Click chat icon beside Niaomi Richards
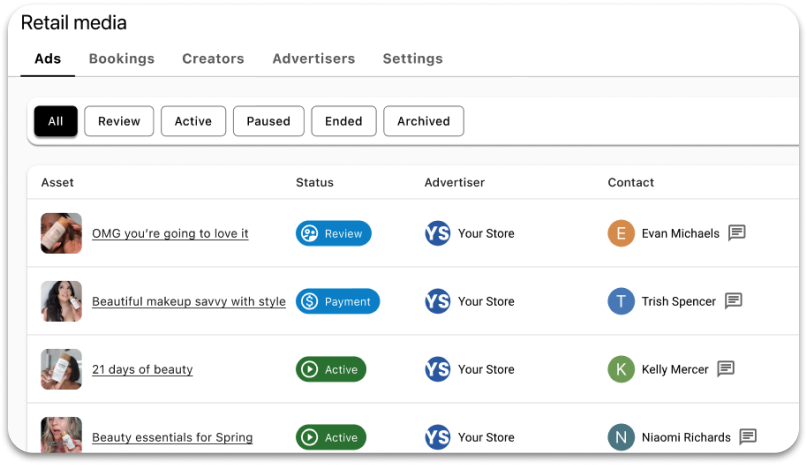This screenshot has height=465, width=807. point(748,437)
